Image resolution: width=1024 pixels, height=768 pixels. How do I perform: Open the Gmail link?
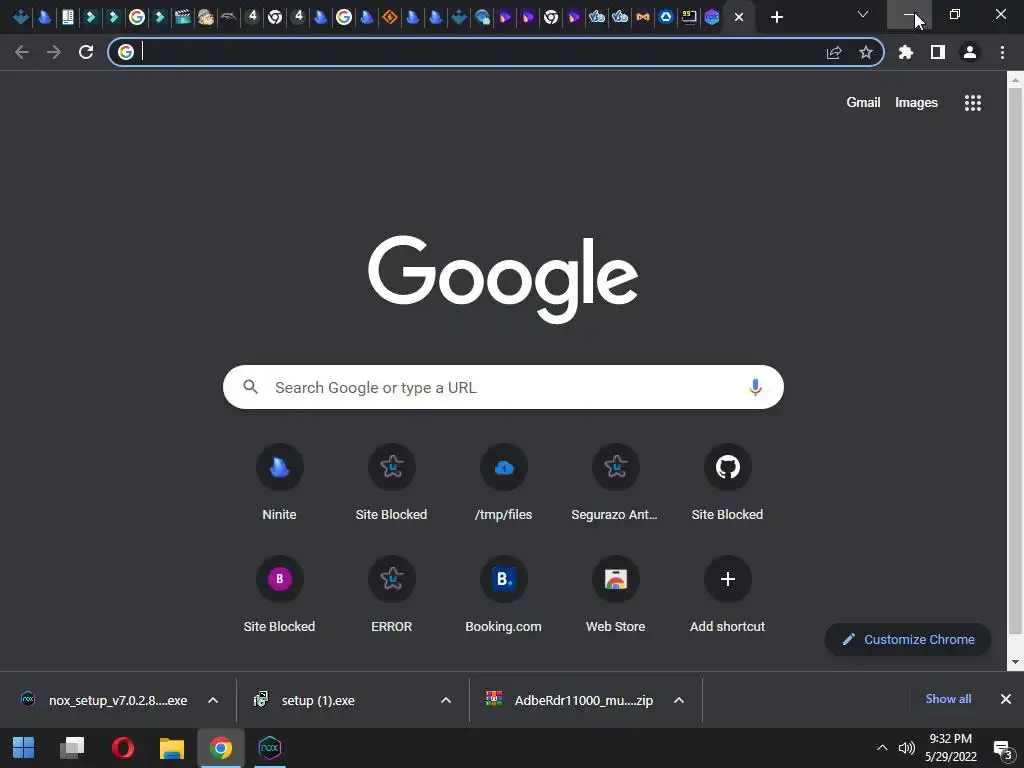pyautogui.click(x=863, y=103)
